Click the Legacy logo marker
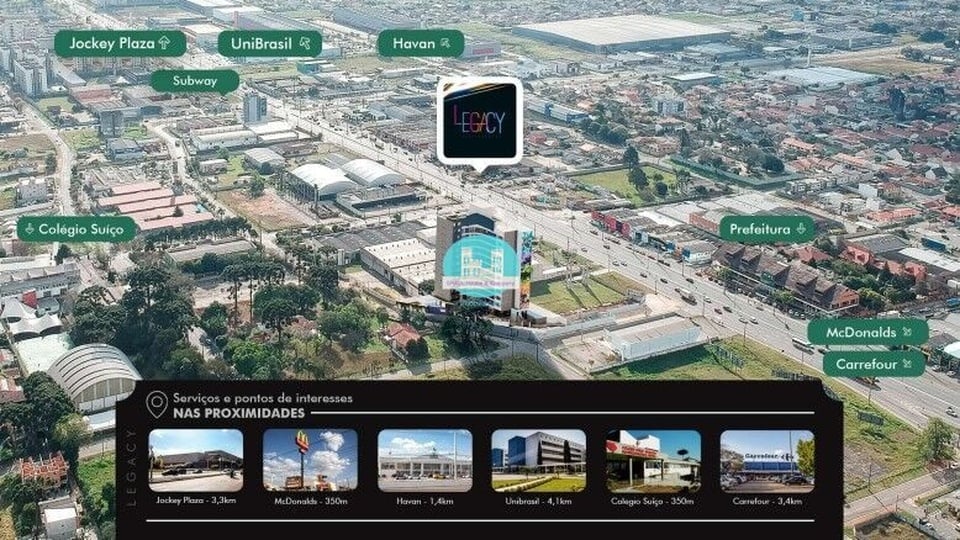 point(479,122)
